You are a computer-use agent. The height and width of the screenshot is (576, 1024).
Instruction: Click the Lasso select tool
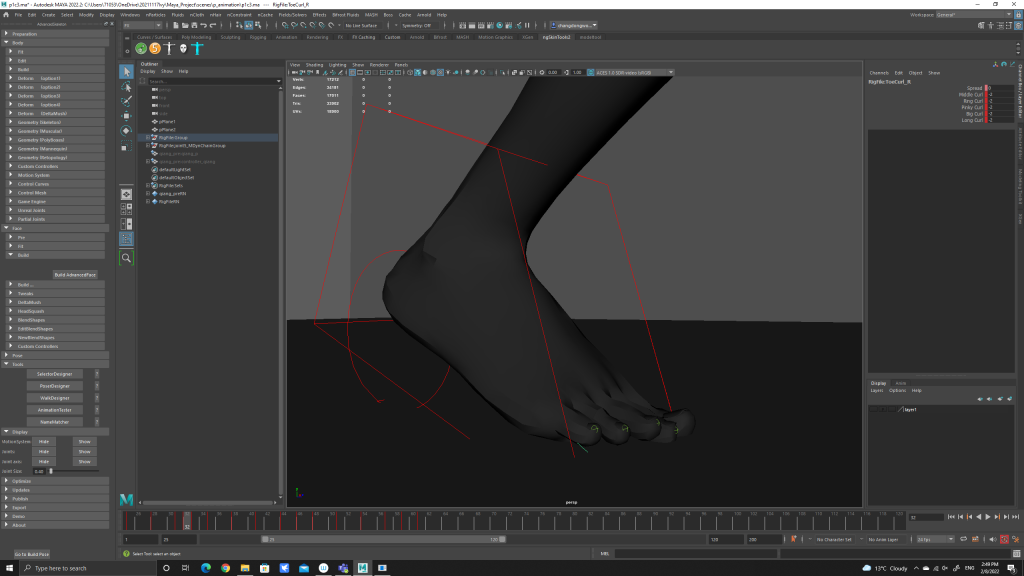coord(126,87)
